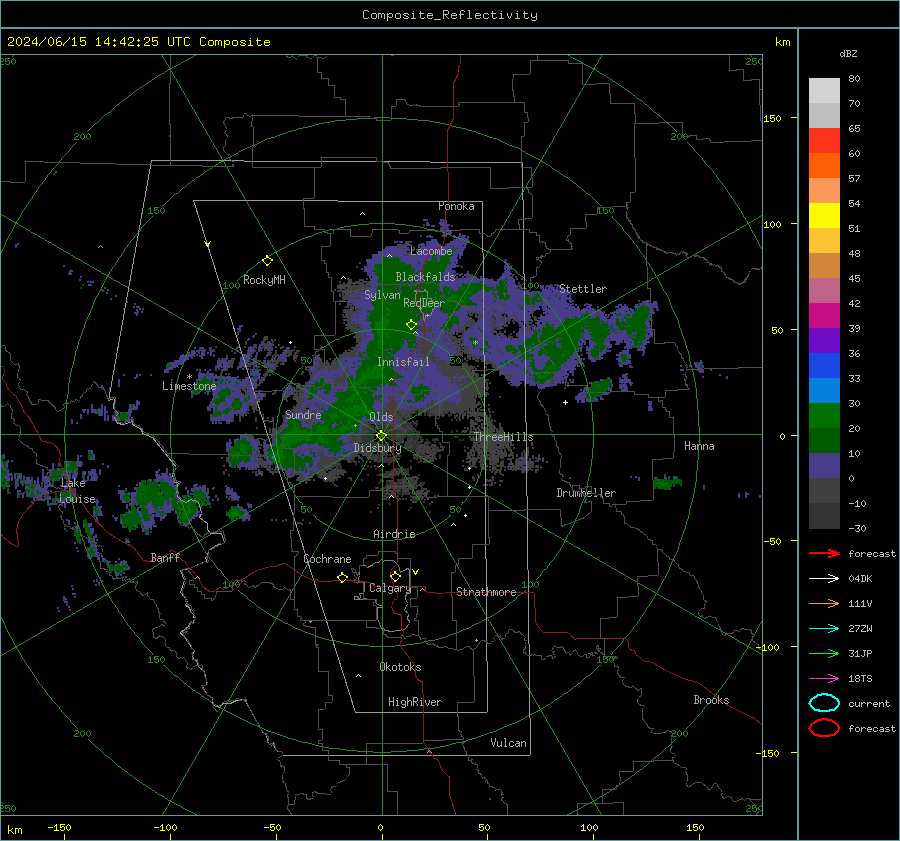Click the RockyMH label
This screenshot has width=900, height=841.
pyautogui.click(x=264, y=280)
